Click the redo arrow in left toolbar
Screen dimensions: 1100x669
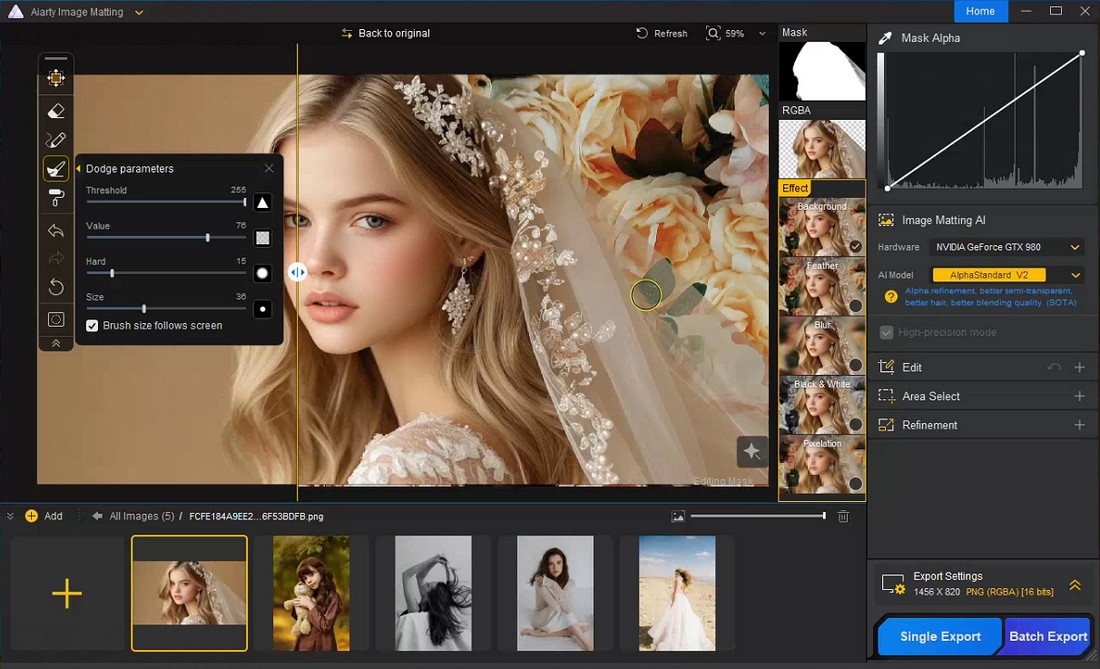point(56,259)
